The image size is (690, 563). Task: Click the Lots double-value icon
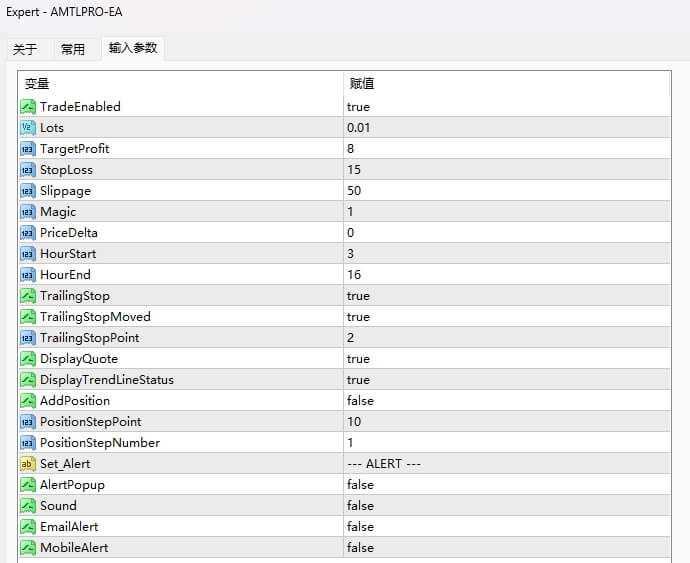pos(28,128)
